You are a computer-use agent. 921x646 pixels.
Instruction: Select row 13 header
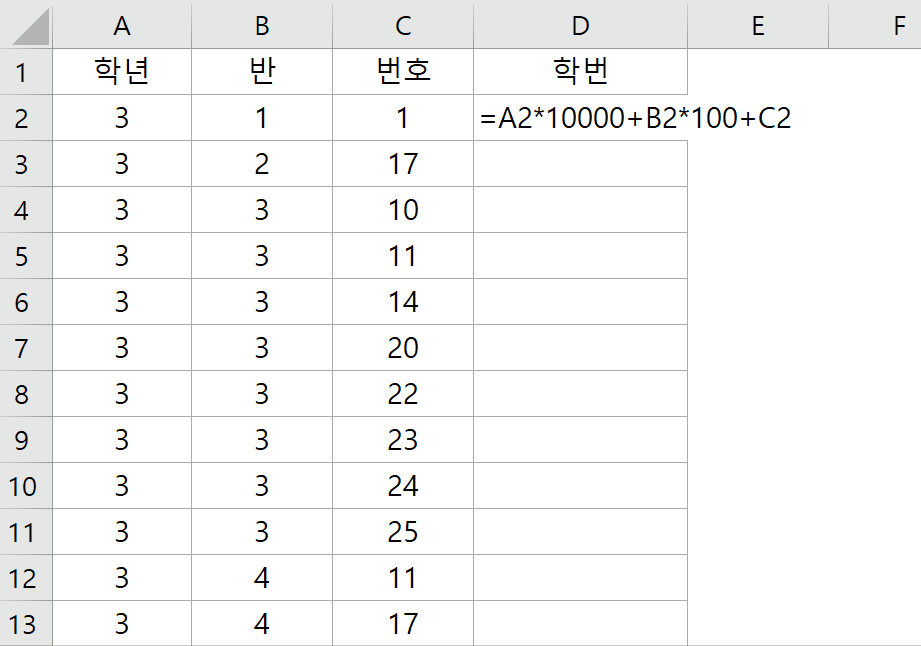pos(26,624)
